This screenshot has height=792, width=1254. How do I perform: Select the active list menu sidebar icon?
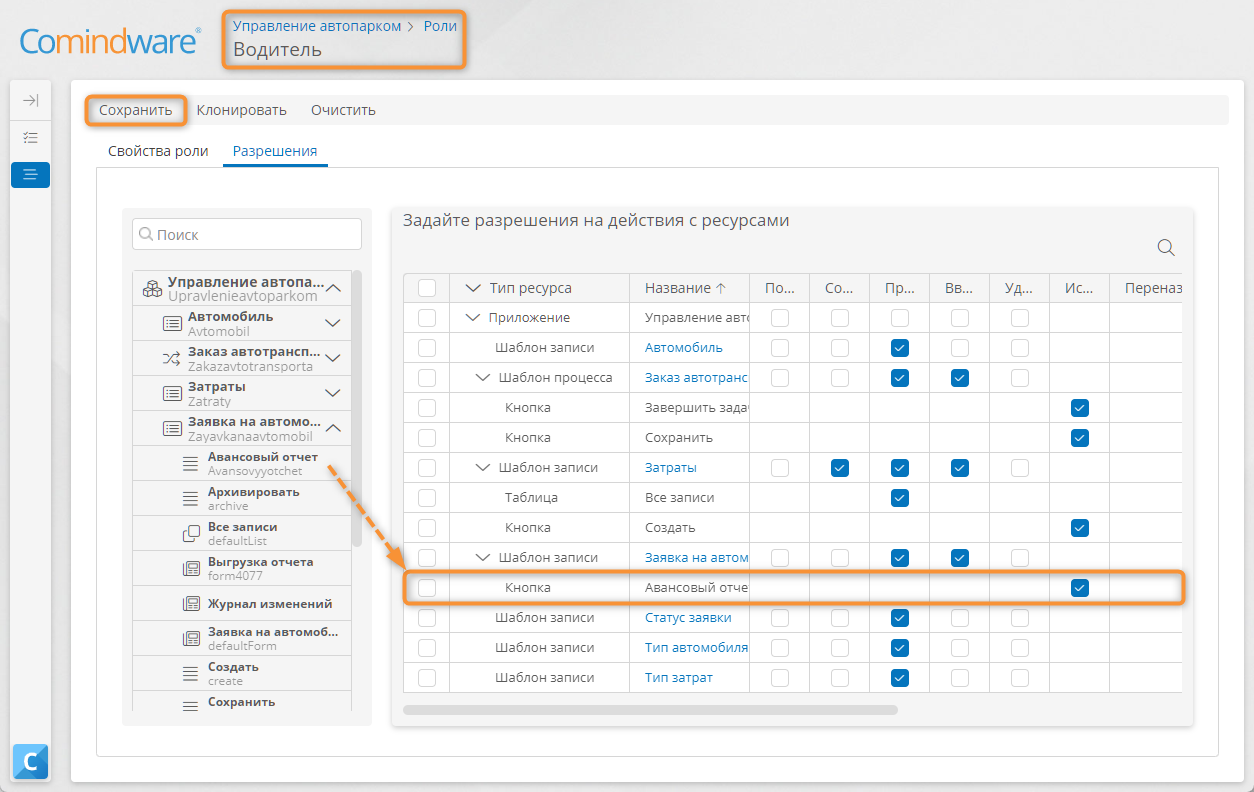tap(30, 175)
